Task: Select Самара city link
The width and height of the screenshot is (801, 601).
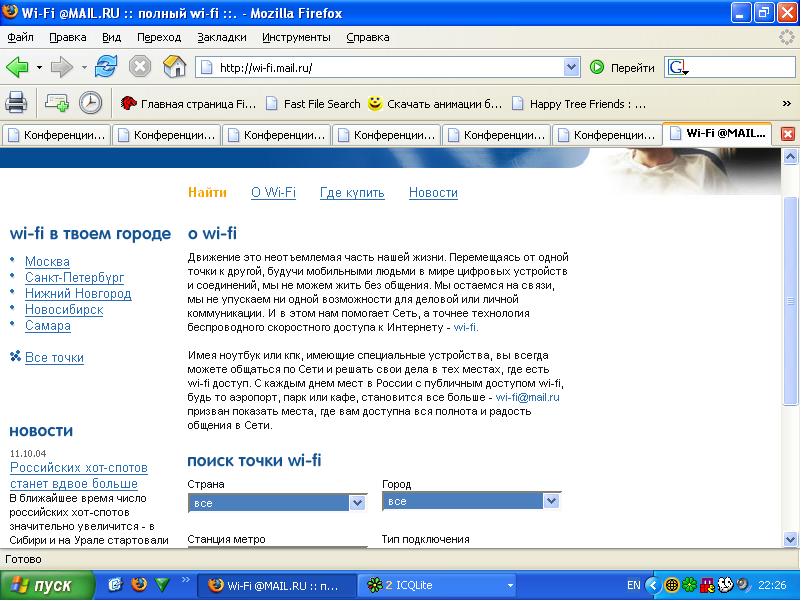Action: pos(48,326)
